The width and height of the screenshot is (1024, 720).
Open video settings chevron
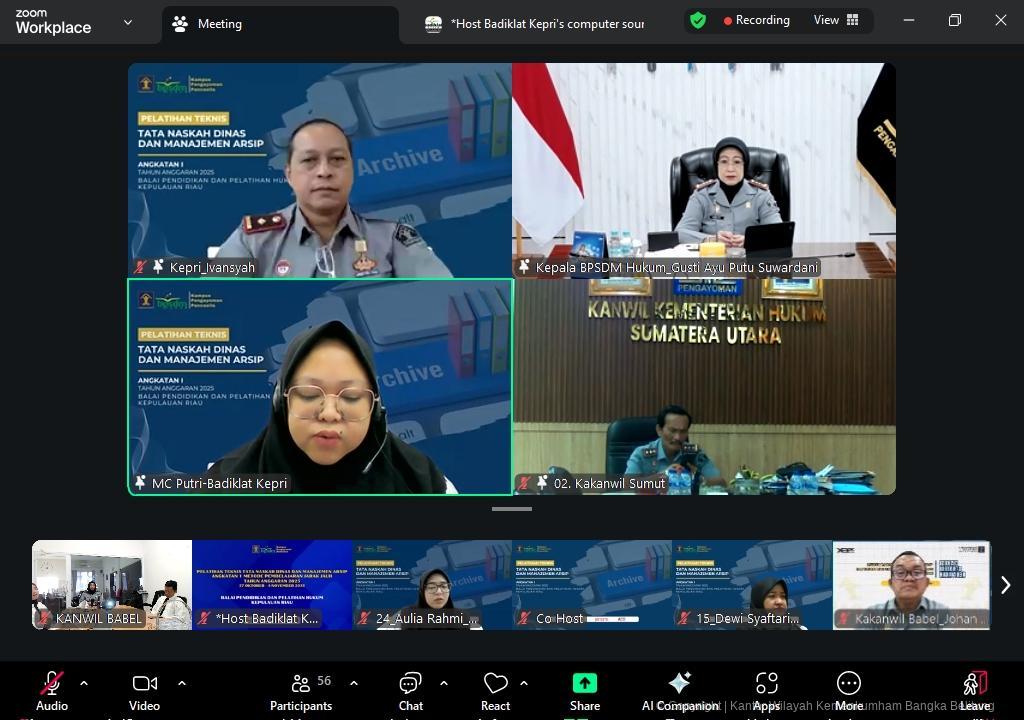181,683
